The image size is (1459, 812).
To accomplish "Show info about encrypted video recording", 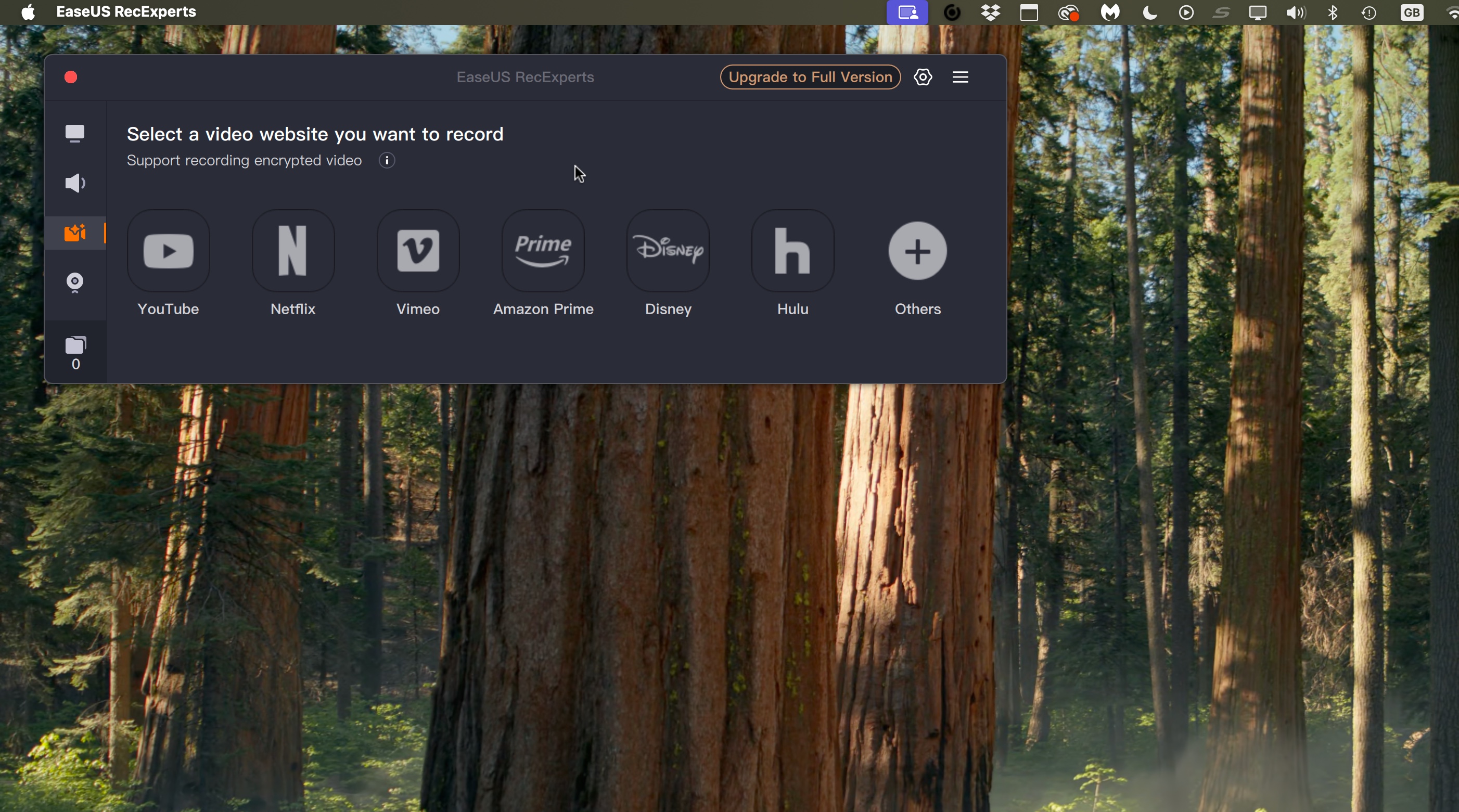I will [387, 161].
